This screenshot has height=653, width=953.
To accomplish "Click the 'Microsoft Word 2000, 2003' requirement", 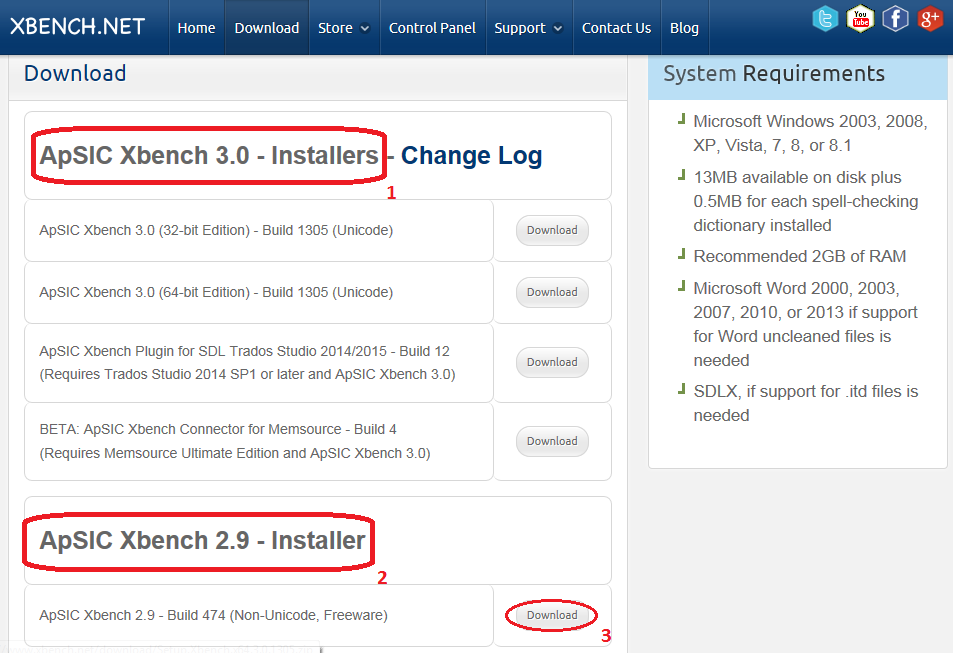I will pyautogui.click(x=805, y=324).
